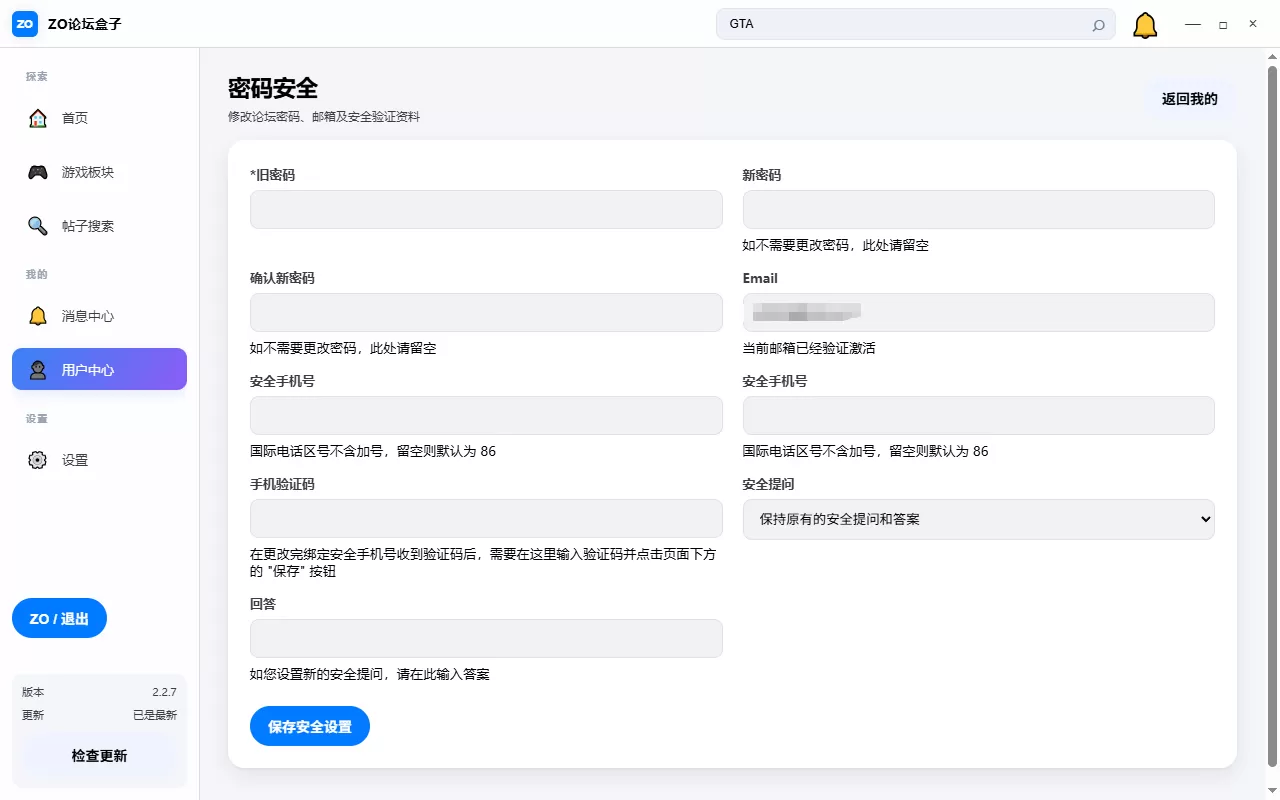Click the ZO logo icon in the title bar
The image size is (1280, 800).
pos(25,24)
